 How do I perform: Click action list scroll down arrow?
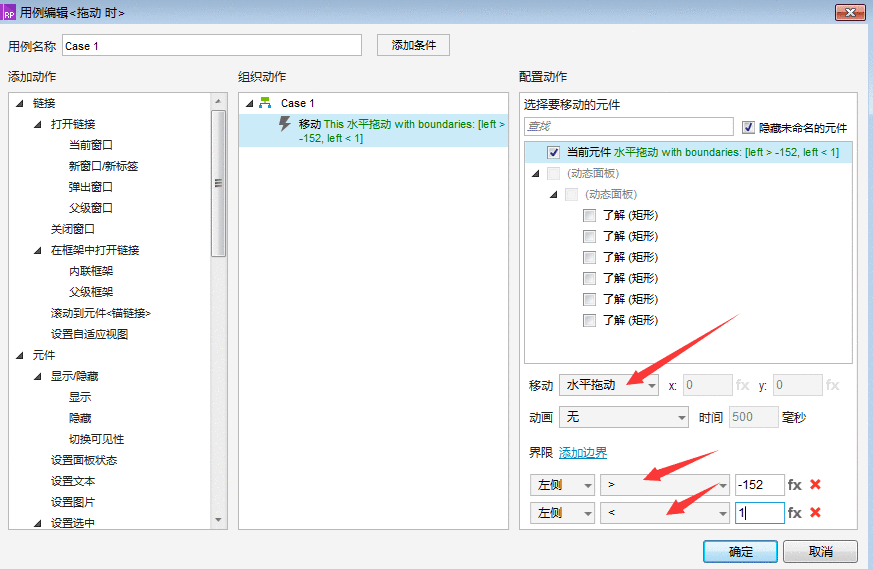click(x=218, y=520)
